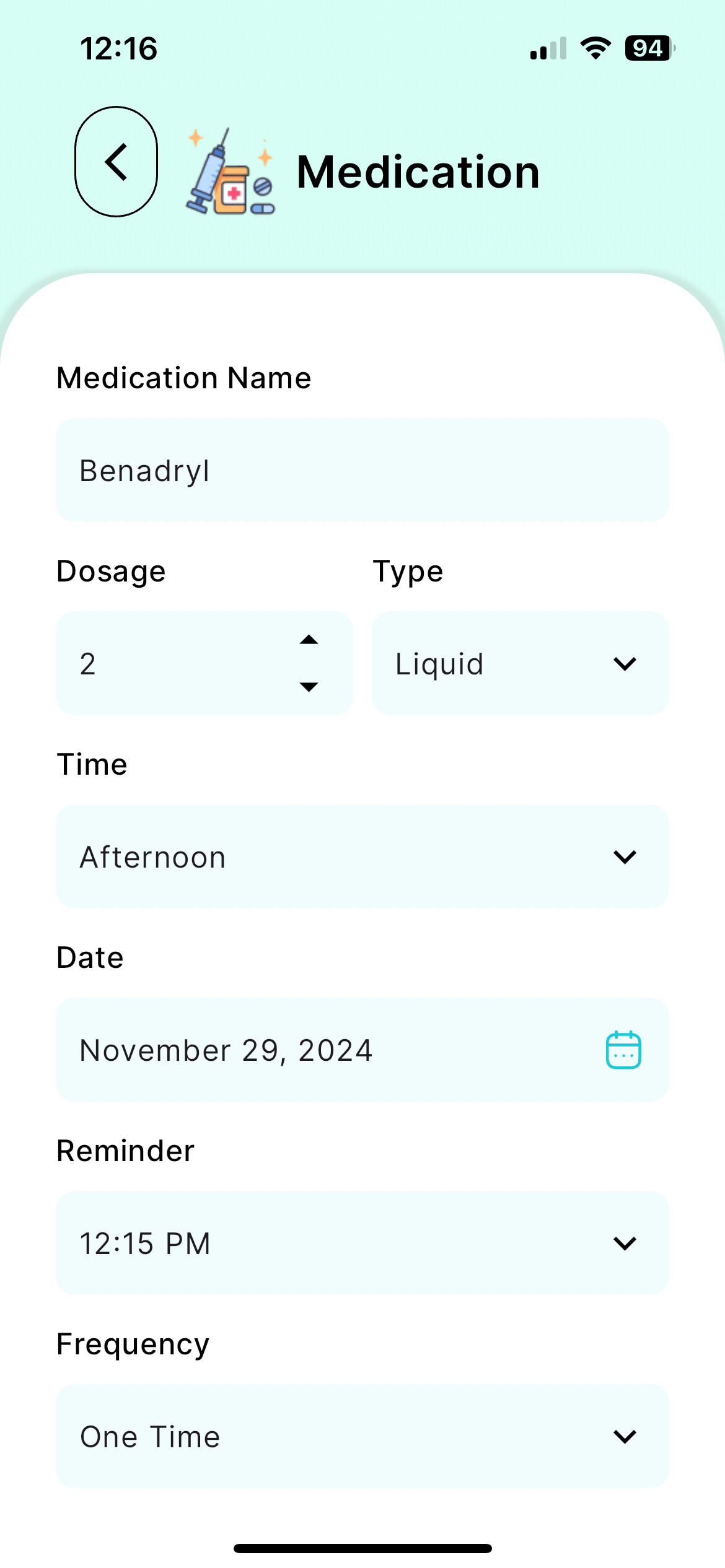This screenshot has width=725, height=1568.
Task: Select the Afternoon time text
Action: 153,858
